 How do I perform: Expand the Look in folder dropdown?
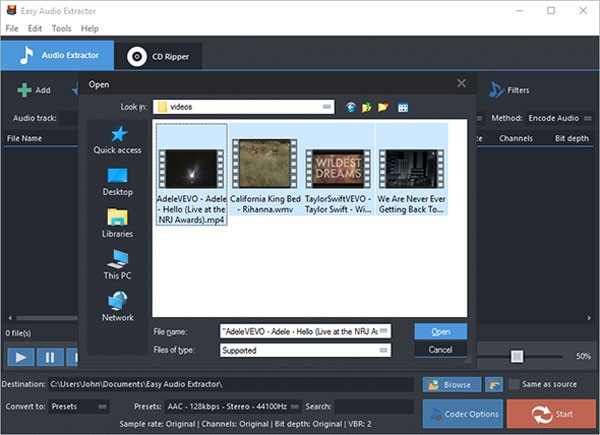[326, 107]
